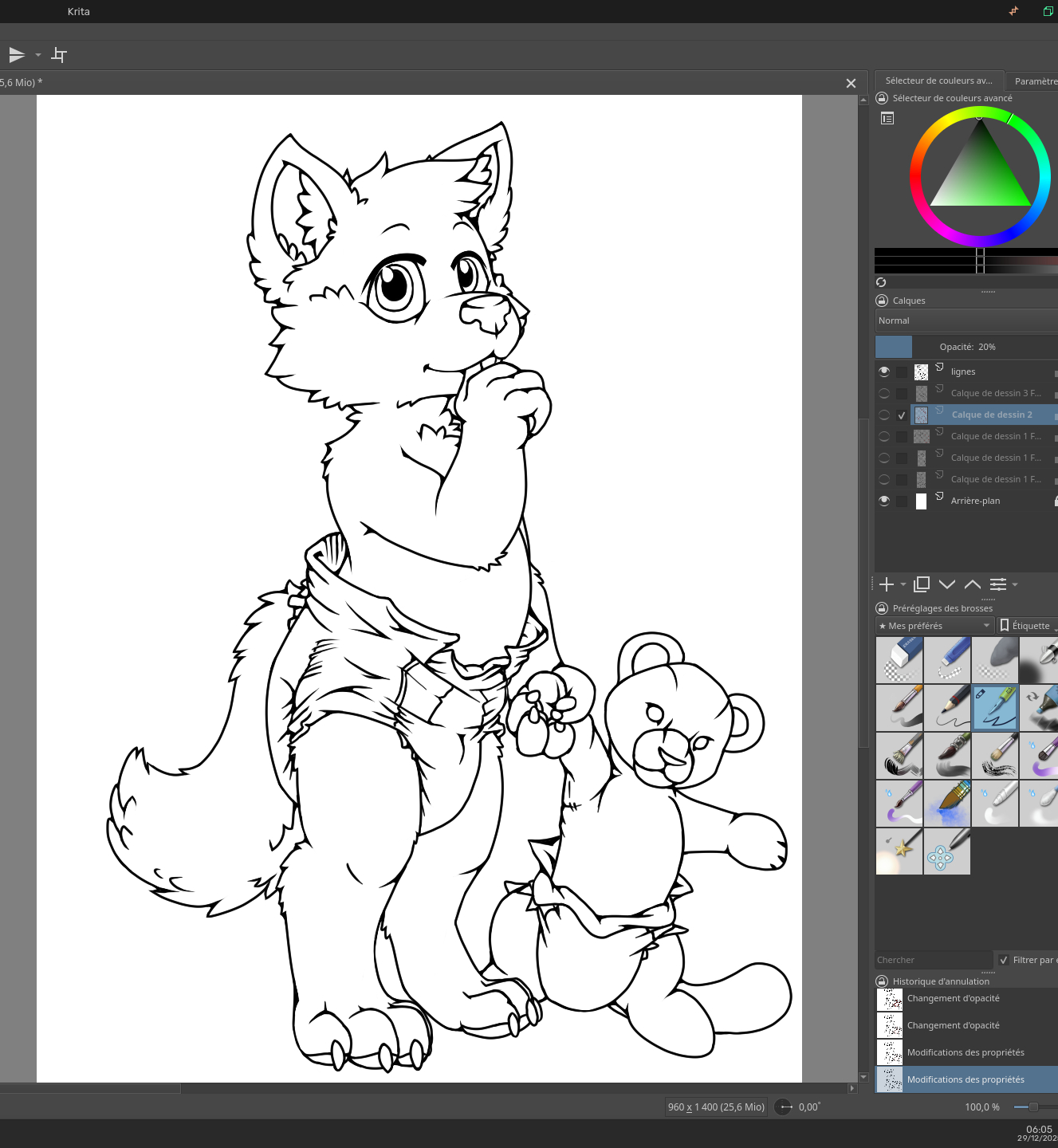The height and width of the screenshot is (1148, 1058).
Task: Select the eraser brush preset
Action: (899, 660)
